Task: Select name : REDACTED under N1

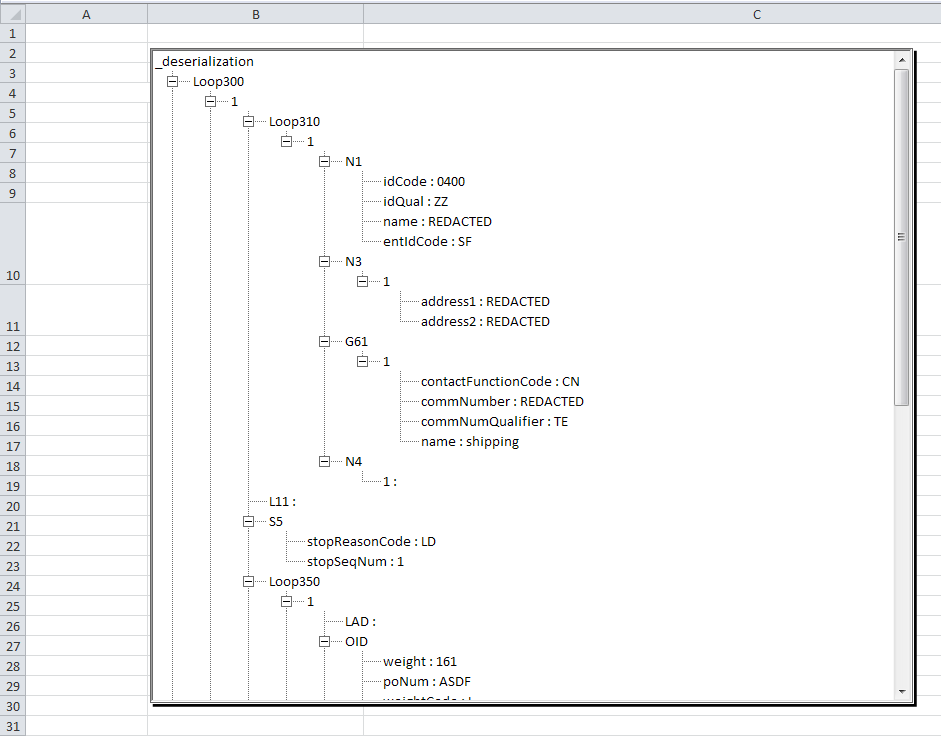Action: (x=437, y=222)
